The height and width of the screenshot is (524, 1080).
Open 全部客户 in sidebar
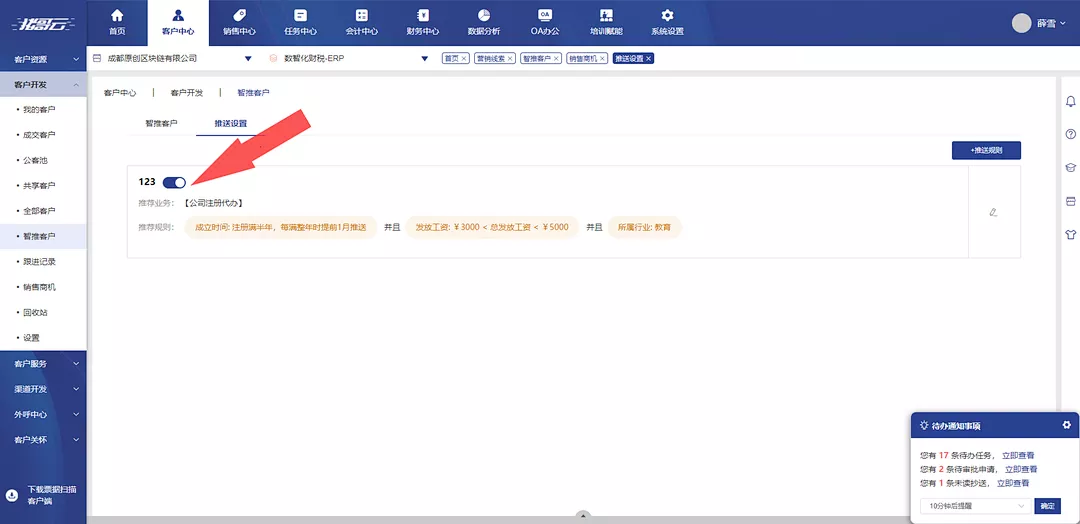pos(39,211)
